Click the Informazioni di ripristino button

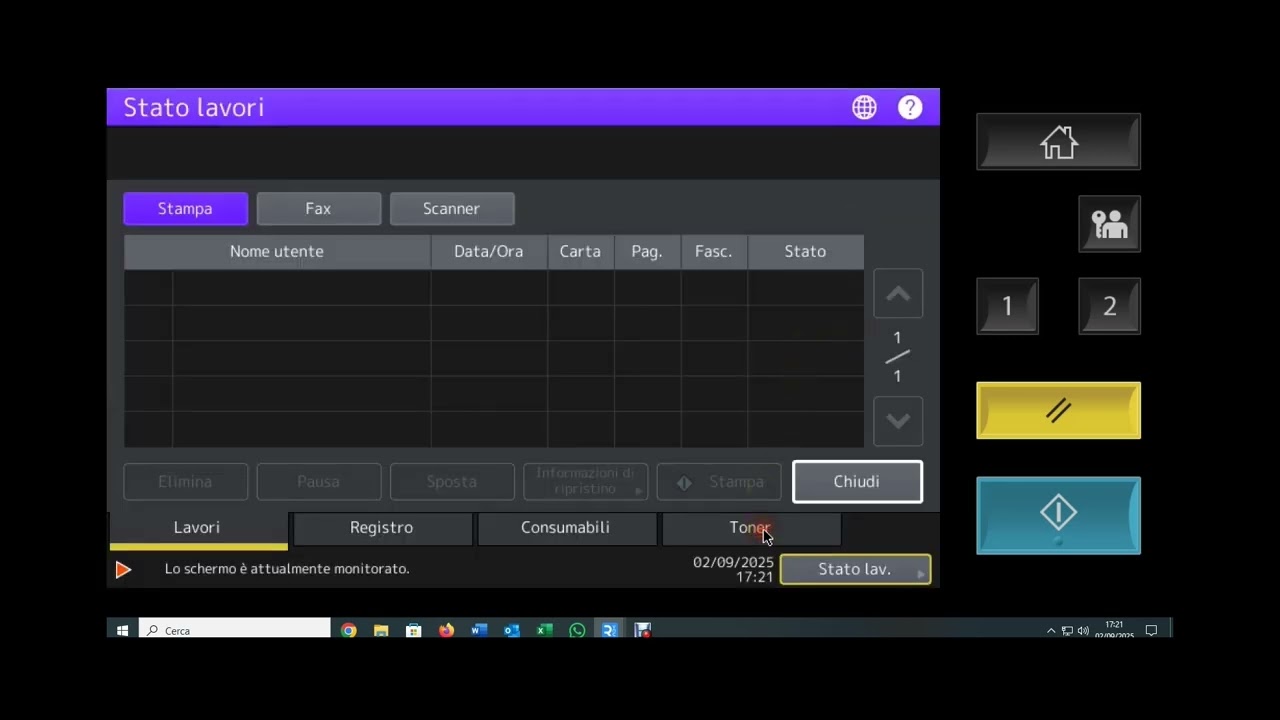585,482
